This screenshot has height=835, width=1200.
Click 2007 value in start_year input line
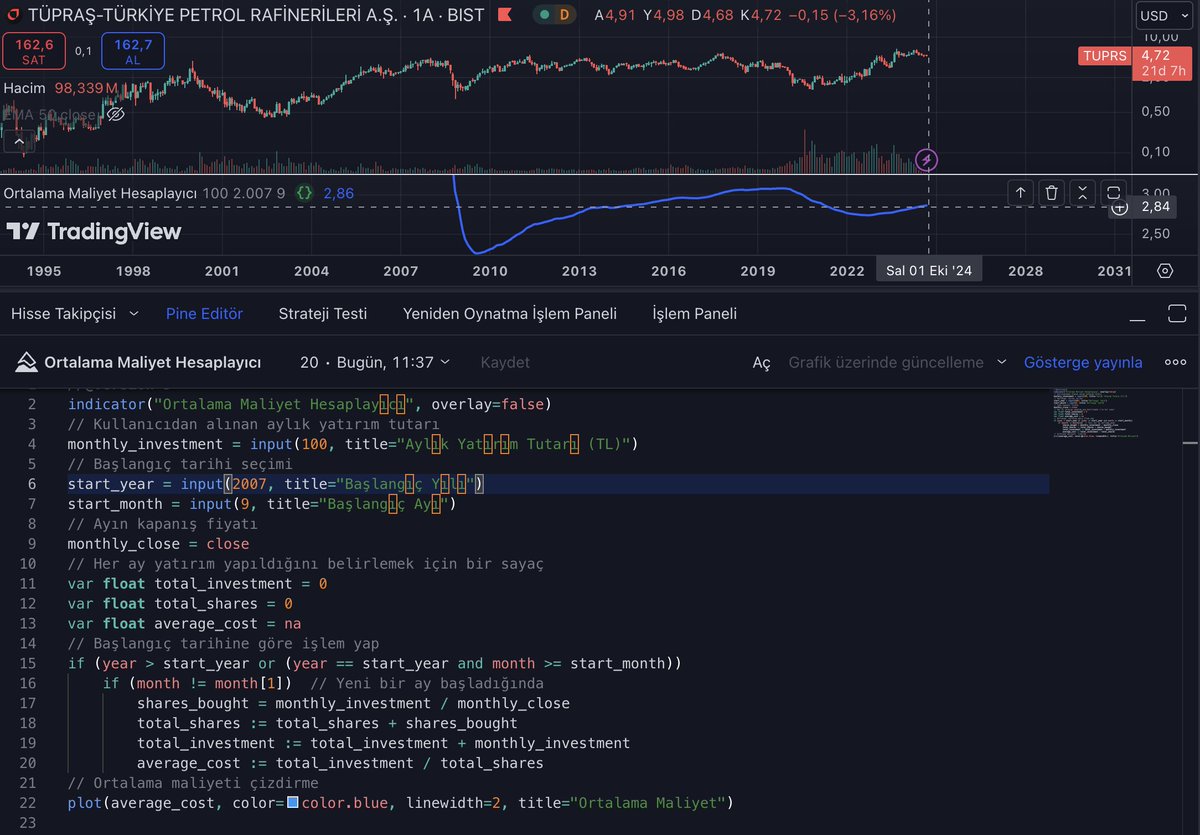(251, 484)
